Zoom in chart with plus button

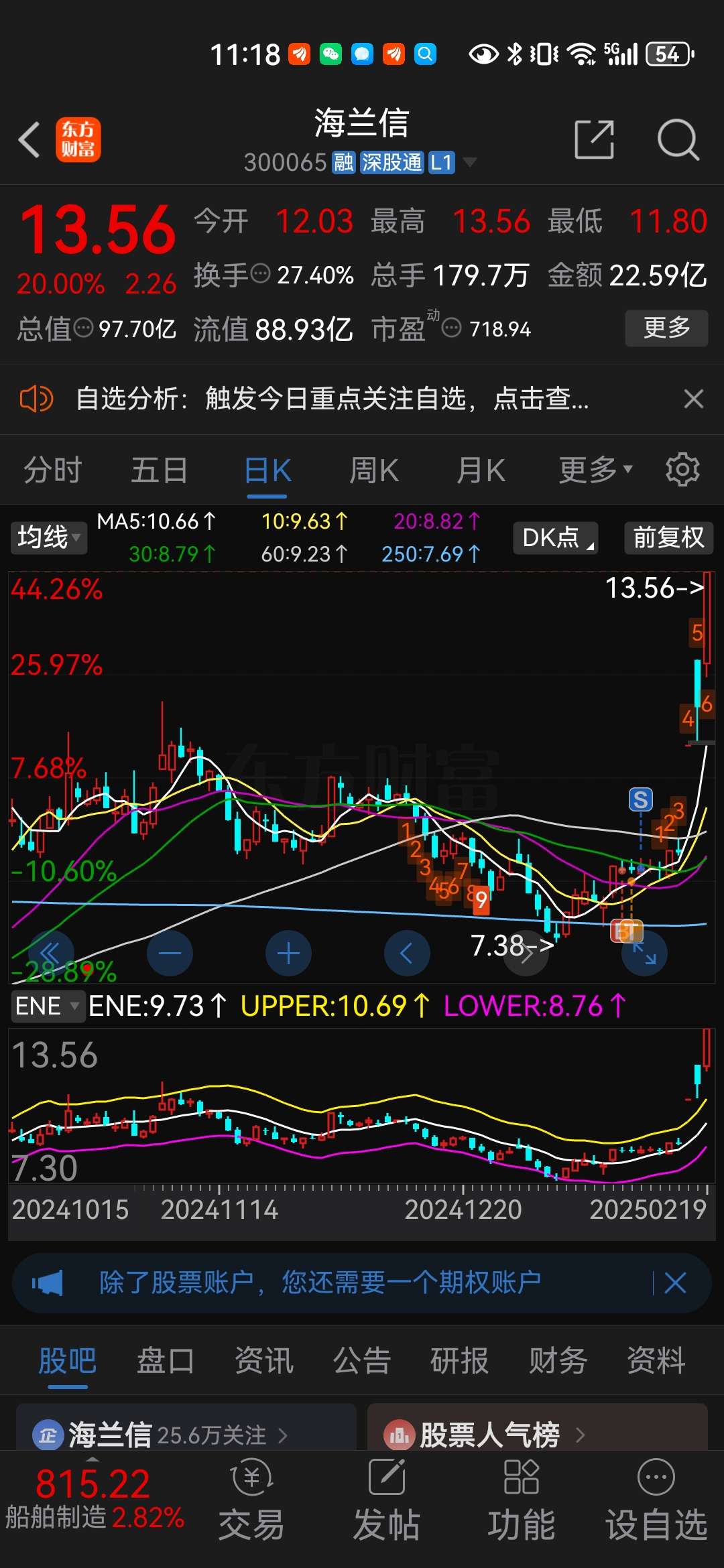tap(288, 953)
